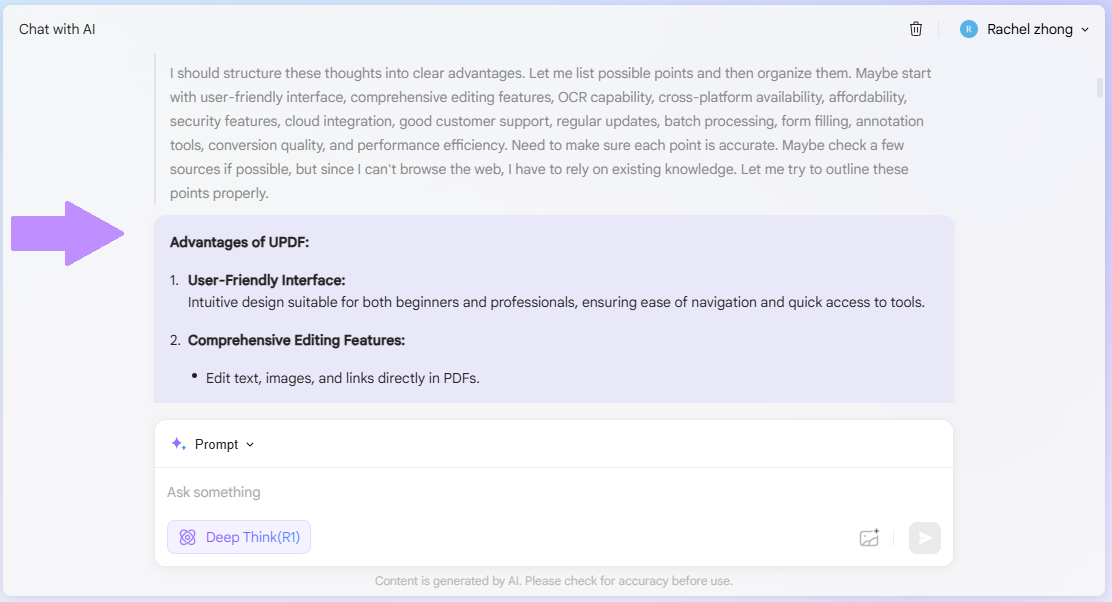Click the atom icon in Deep Think button
The width and height of the screenshot is (1112, 602).
coord(187,537)
